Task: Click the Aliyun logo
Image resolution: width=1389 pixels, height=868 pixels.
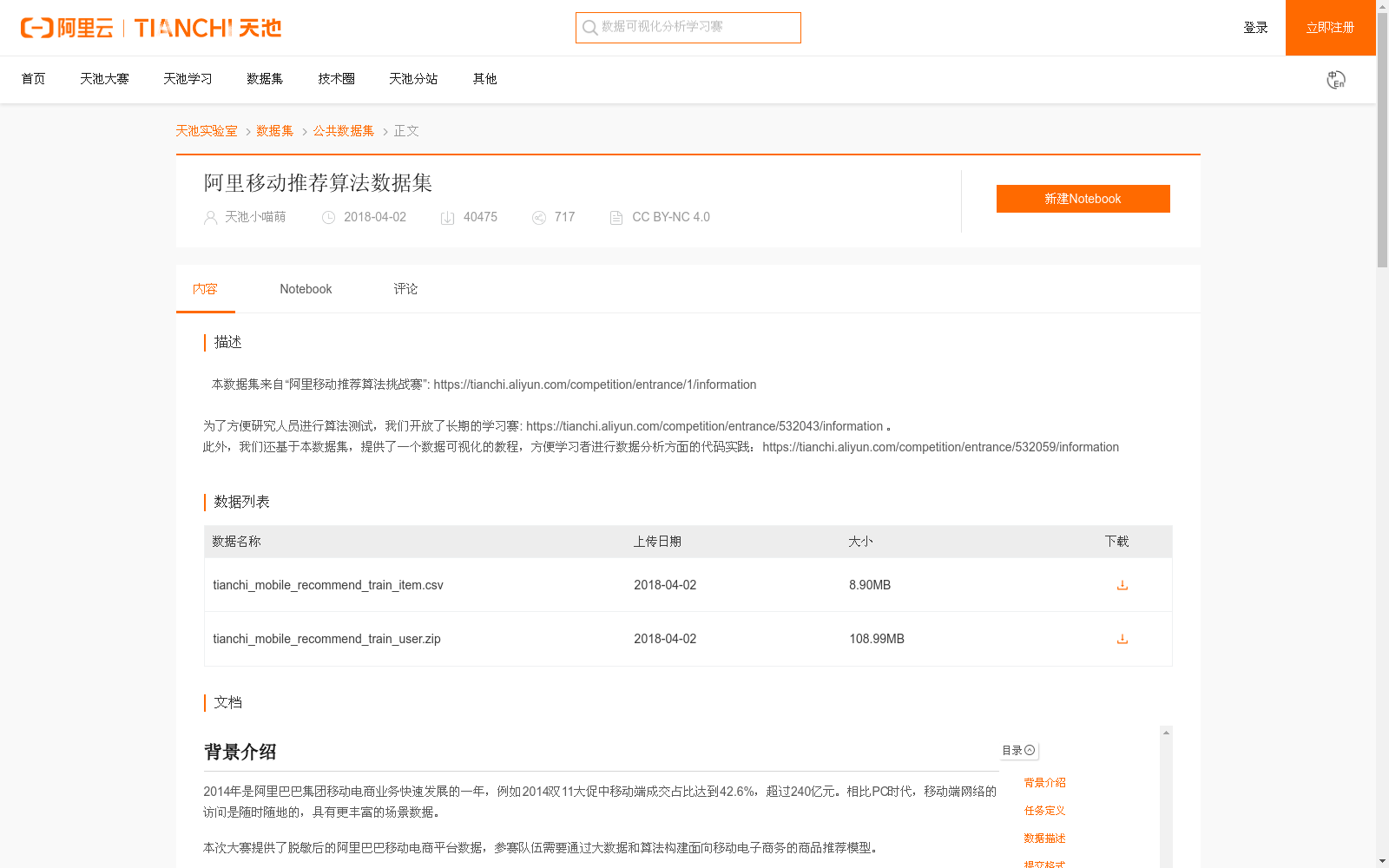Action: tap(67, 28)
